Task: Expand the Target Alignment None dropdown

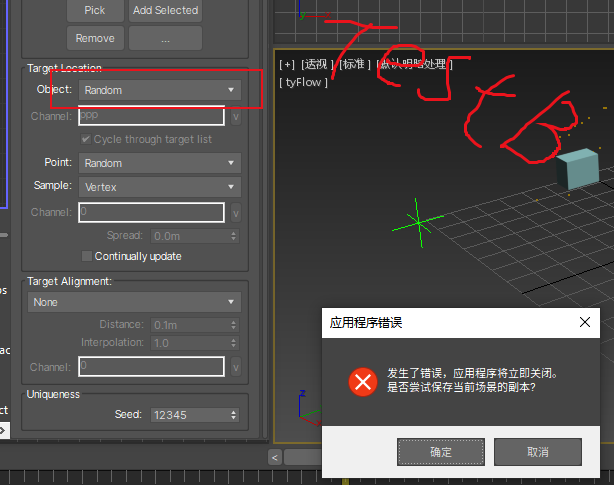Action: click(x=134, y=302)
